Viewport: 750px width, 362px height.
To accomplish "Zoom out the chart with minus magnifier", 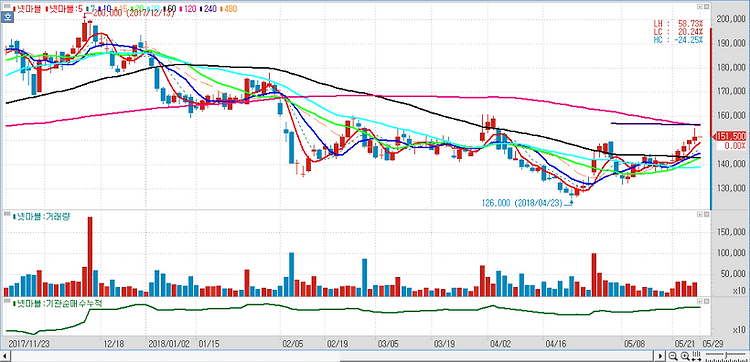I will pos(673,356).
